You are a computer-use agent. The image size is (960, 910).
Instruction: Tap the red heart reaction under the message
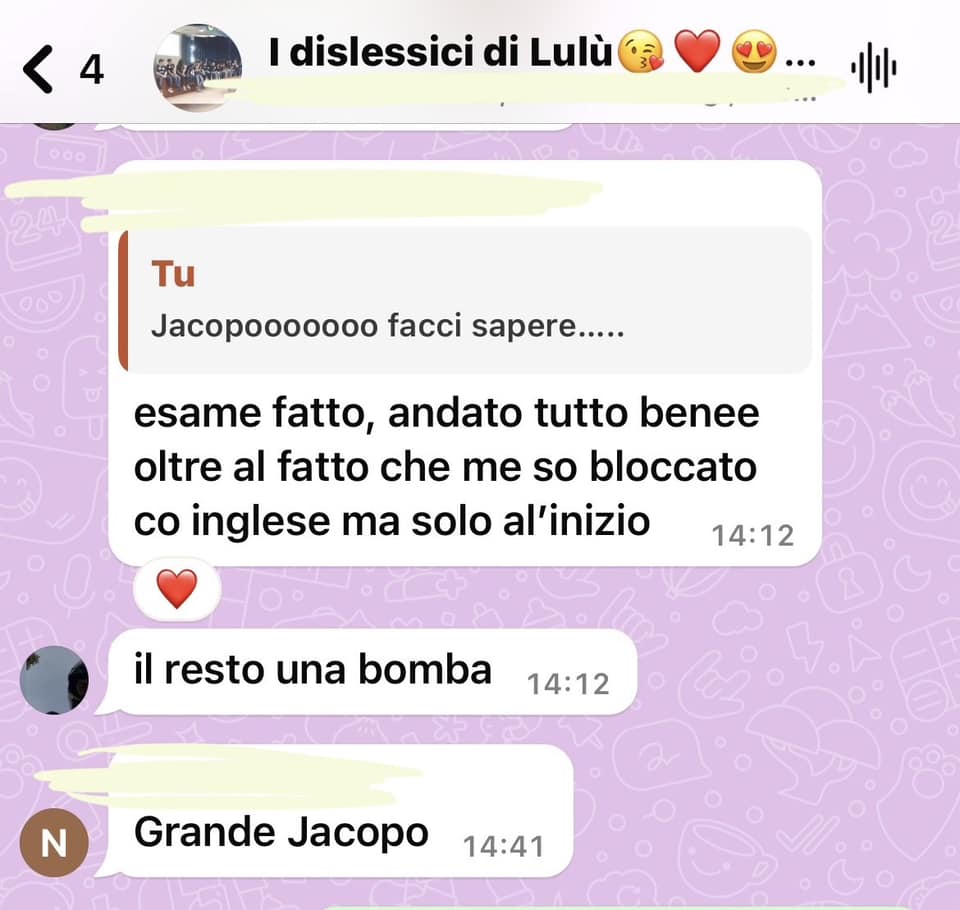[x=177, y=589]
